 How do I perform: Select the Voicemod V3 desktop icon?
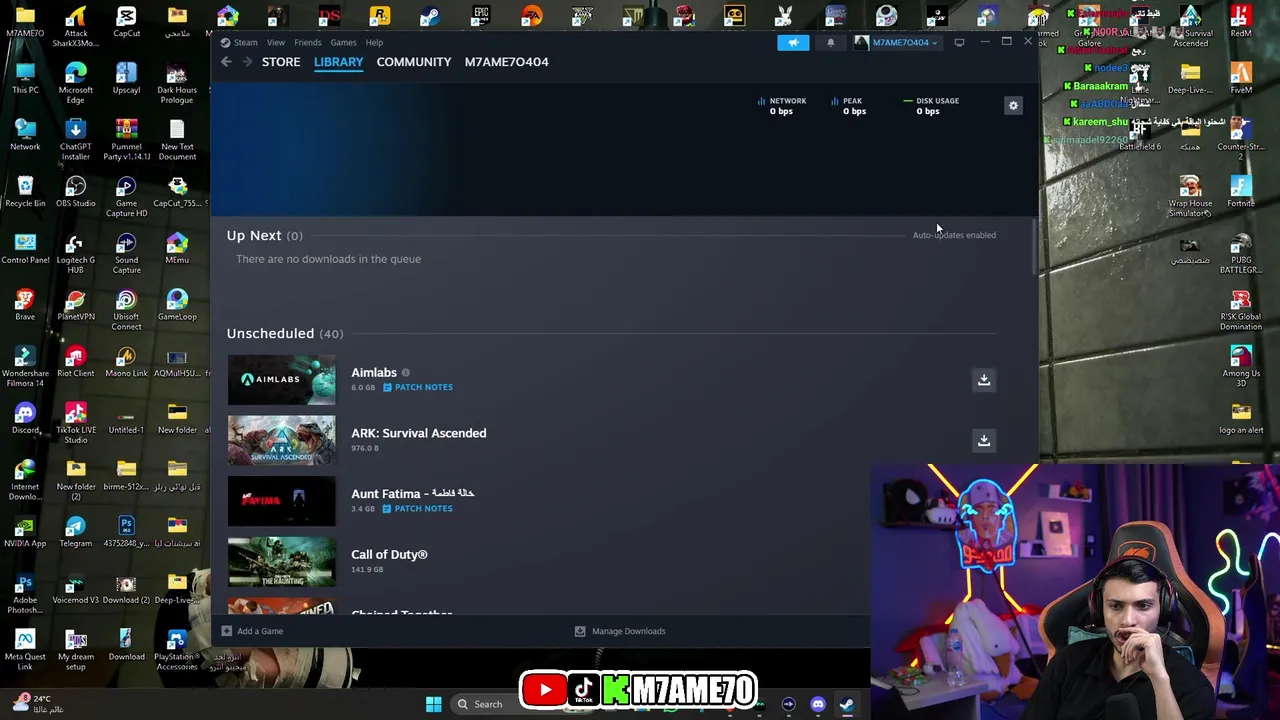click(x=76, y=589)
